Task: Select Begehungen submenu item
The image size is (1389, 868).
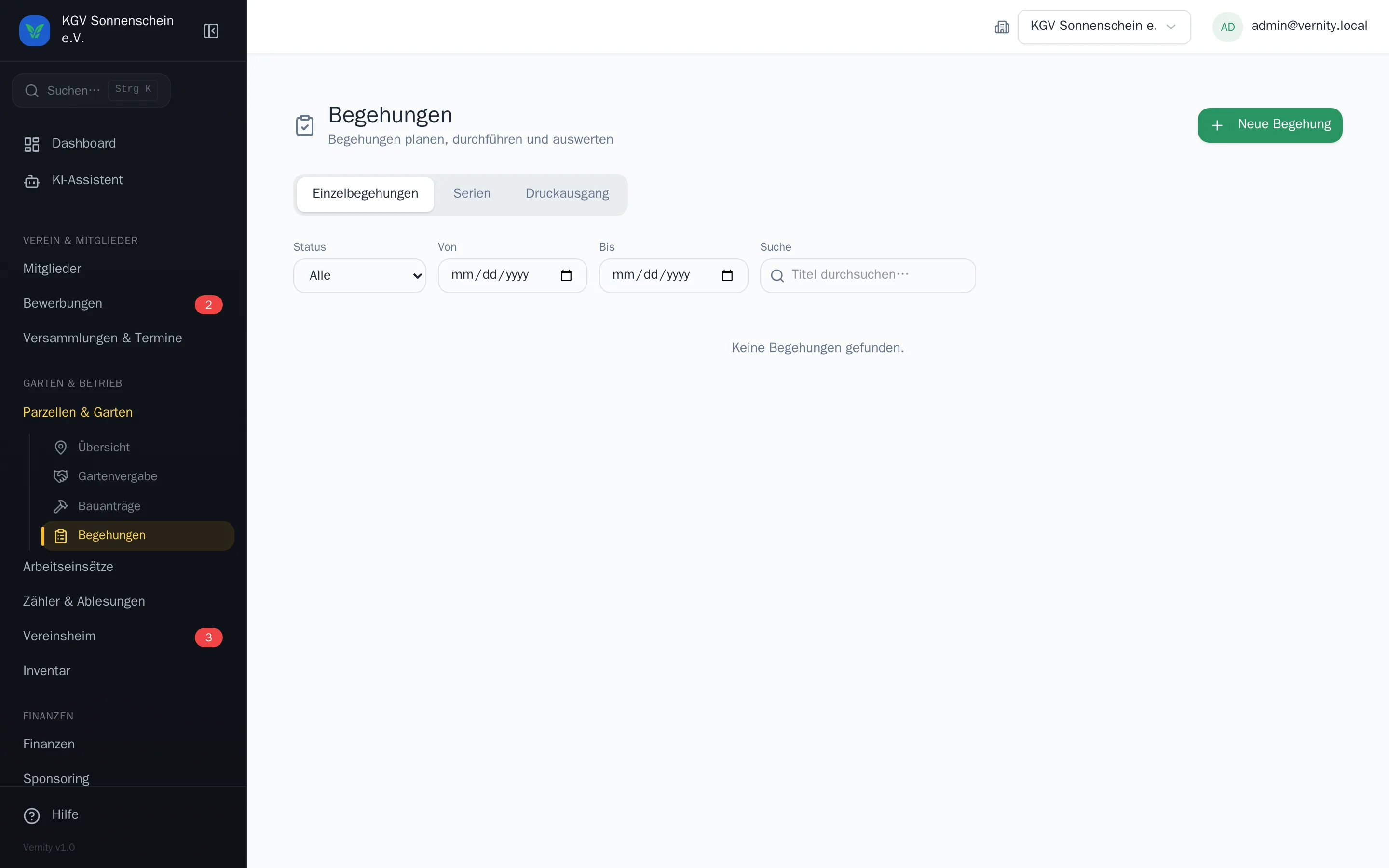Action: coord(139,536)
